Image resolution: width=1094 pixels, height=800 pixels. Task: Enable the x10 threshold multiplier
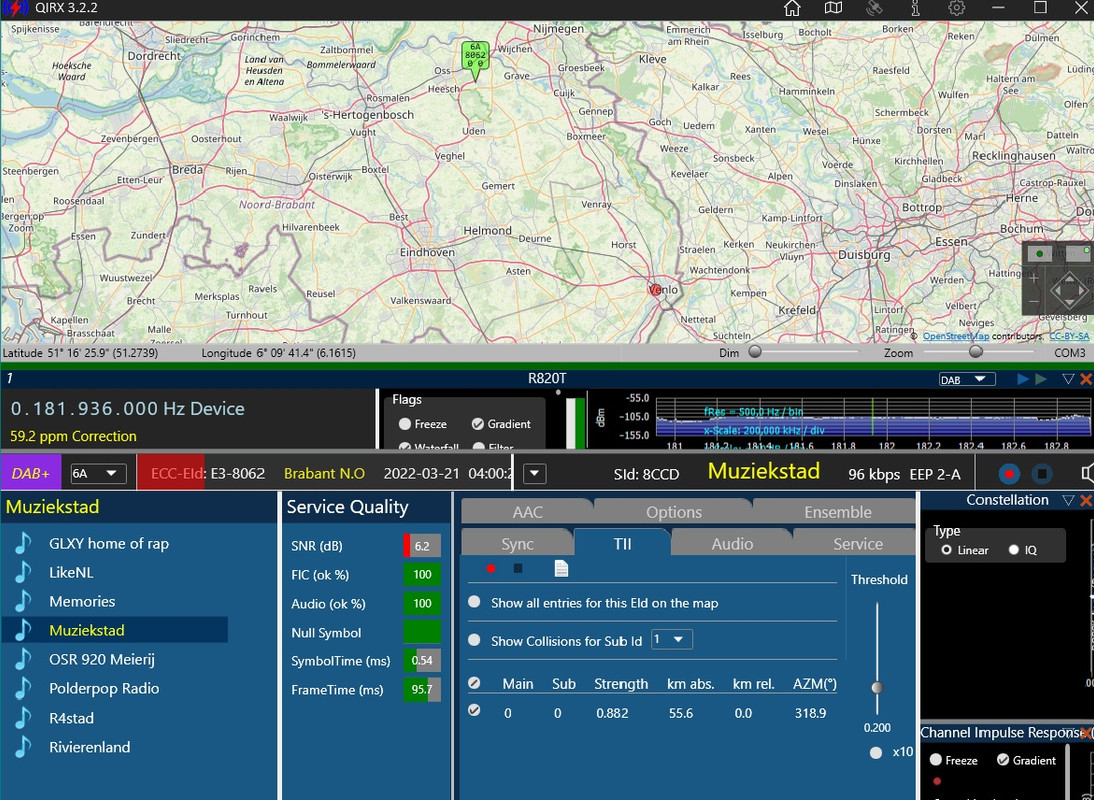click(x=876, y=753)
